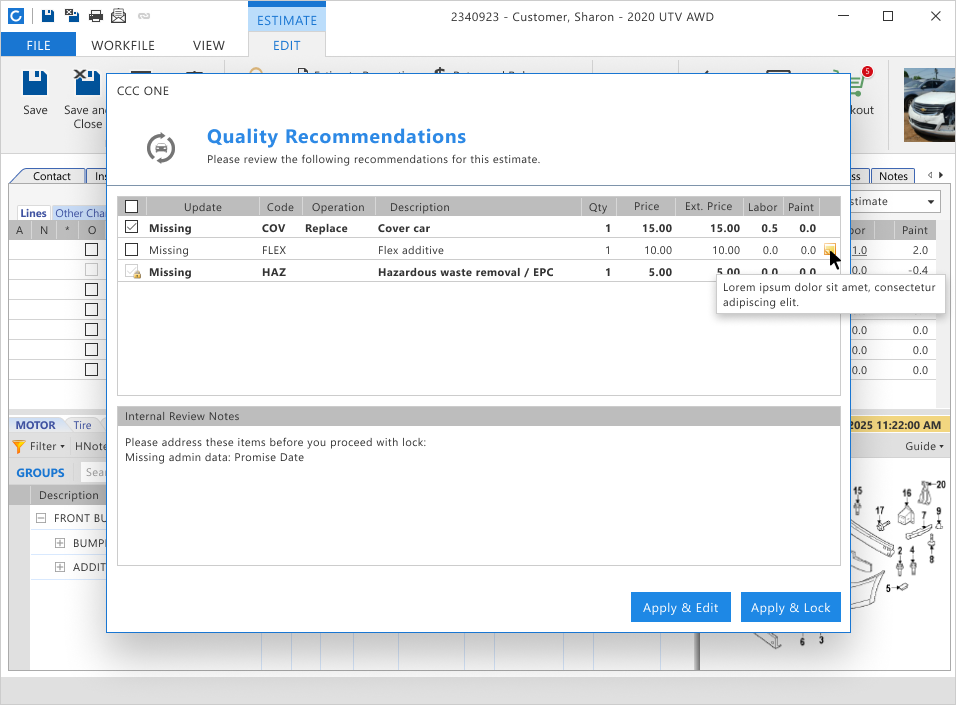Open the Filter dropdown arrow
956x705 pixels.
click(x=62, y=446)
